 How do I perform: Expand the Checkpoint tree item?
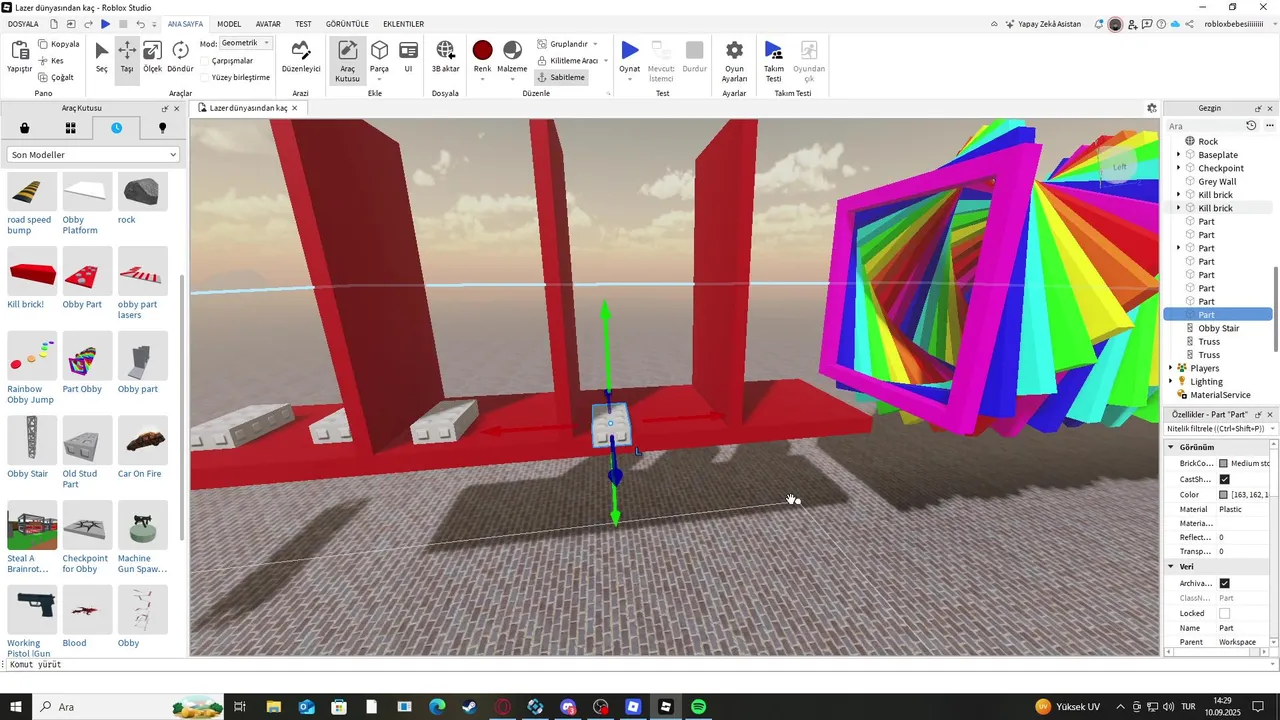tap(1179, 168)
